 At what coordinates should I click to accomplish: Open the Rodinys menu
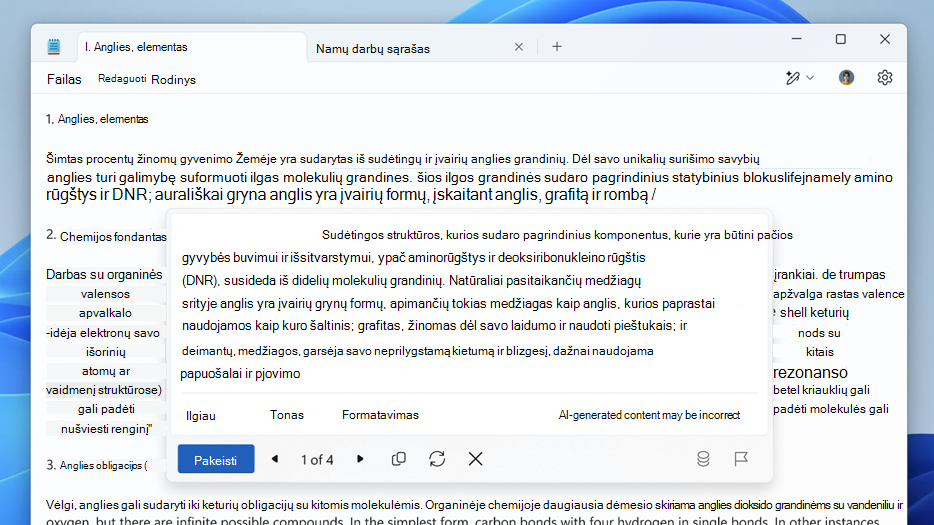click(173, 80)
